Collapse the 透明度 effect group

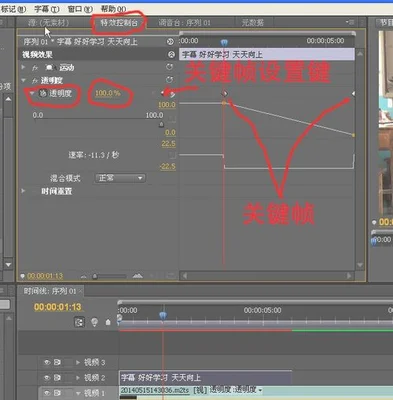point(23,80)
